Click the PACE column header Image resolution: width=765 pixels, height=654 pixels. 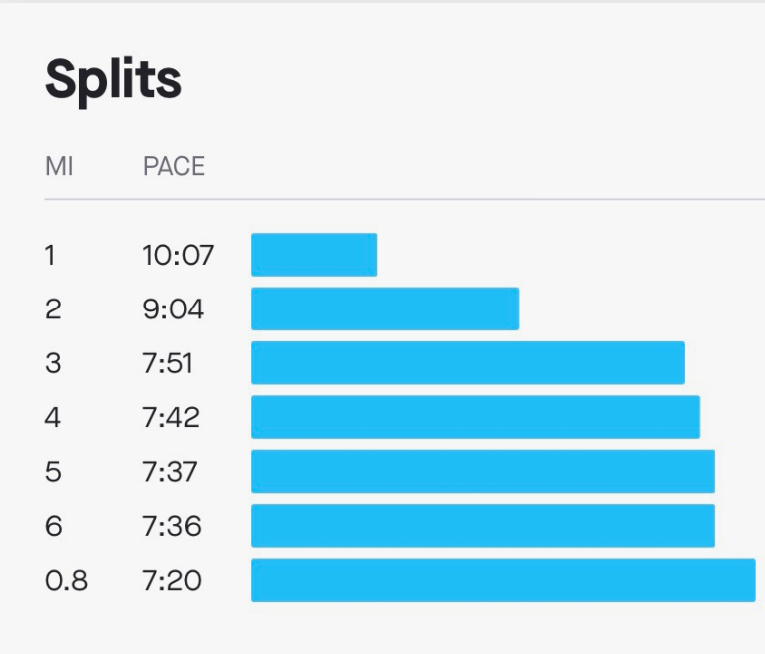(x=174, y=166)
